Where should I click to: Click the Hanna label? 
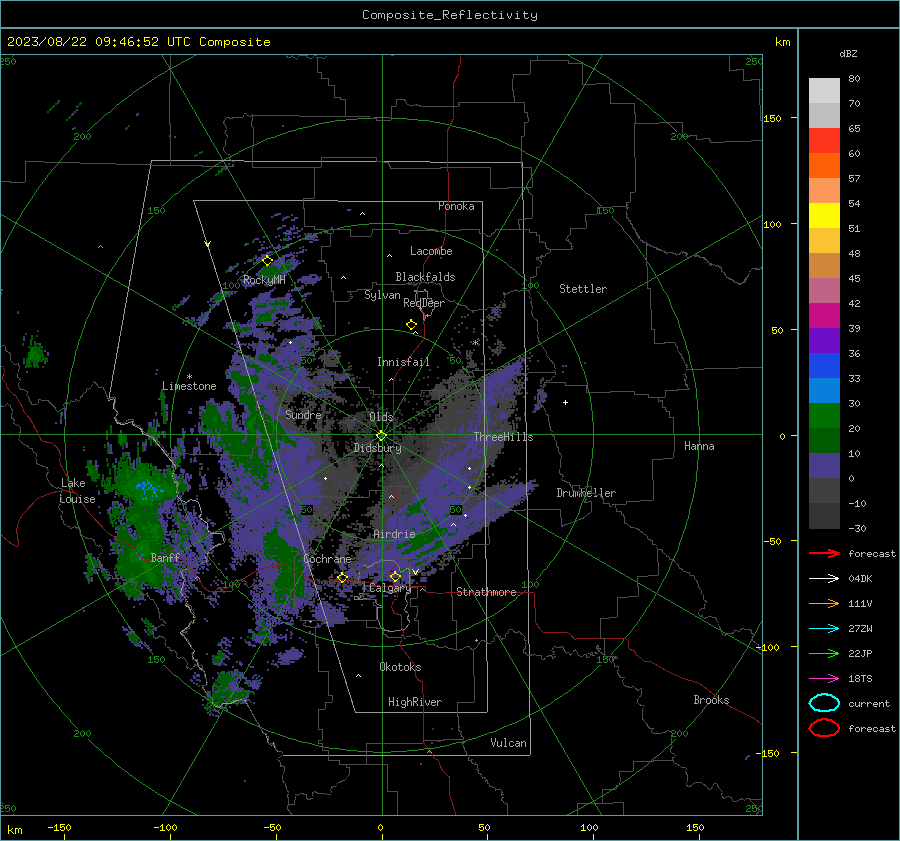[699, 446]
